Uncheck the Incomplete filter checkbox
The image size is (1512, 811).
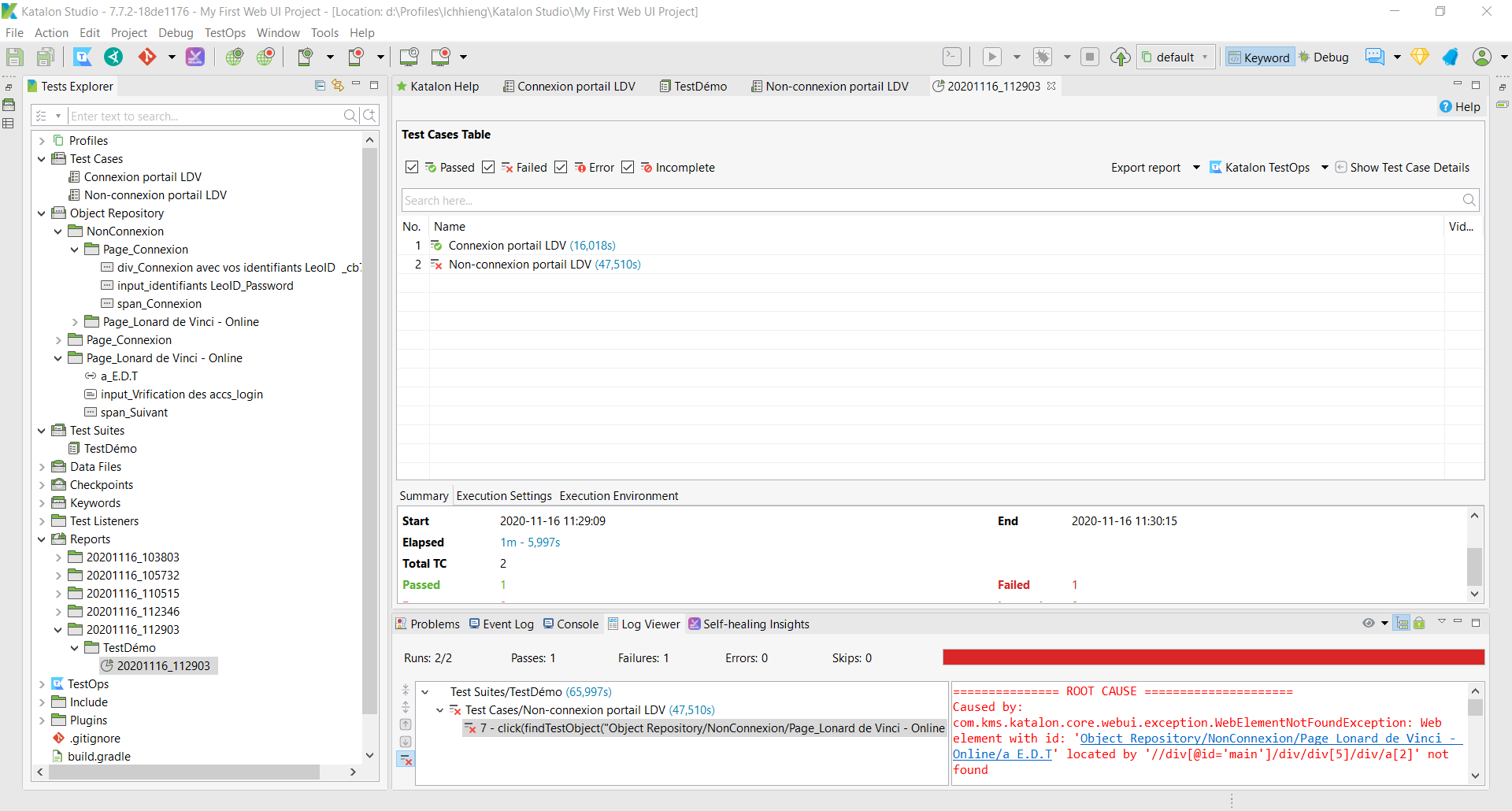click(628, 167)
